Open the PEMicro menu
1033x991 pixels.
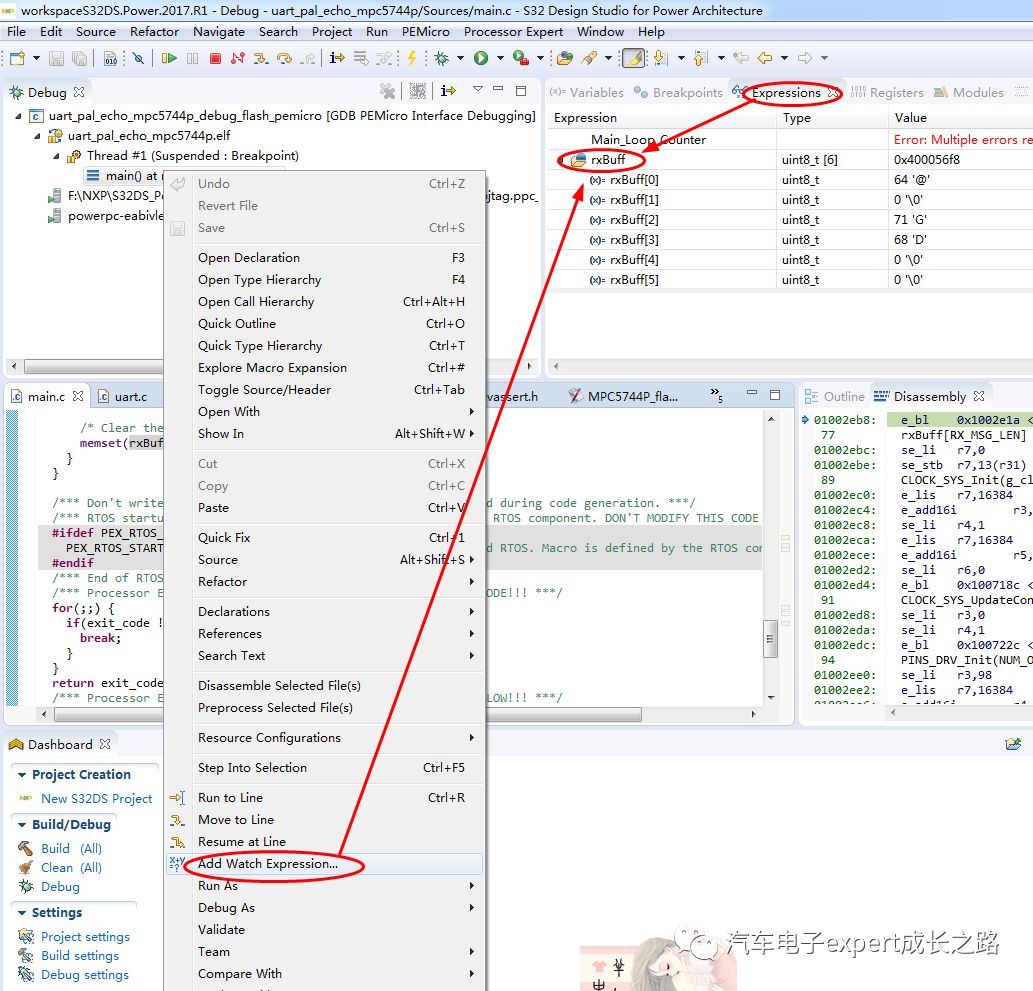point(426,32)
